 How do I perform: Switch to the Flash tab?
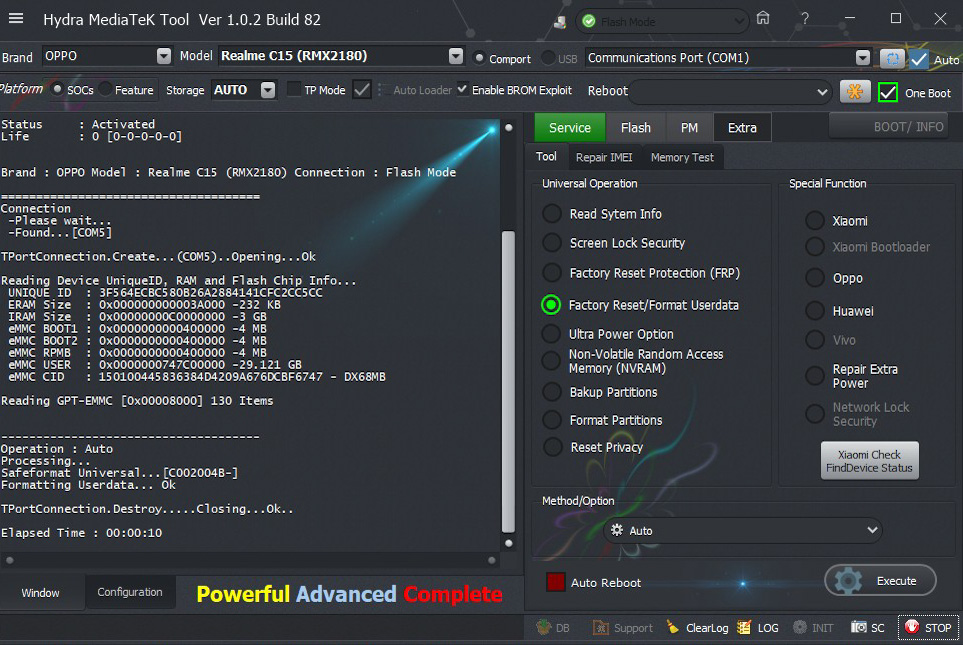pos(636,127)
